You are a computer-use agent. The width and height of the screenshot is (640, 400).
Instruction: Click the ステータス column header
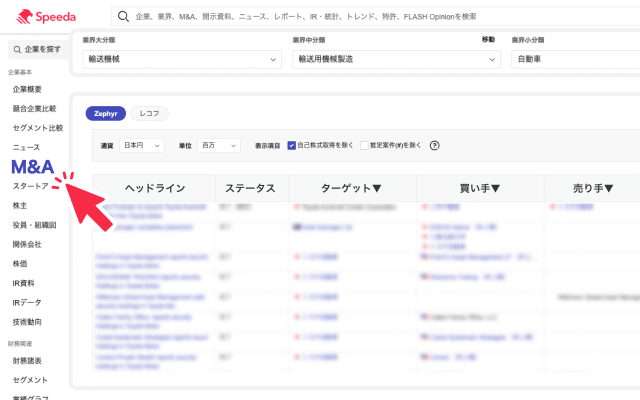coord(250,188)
